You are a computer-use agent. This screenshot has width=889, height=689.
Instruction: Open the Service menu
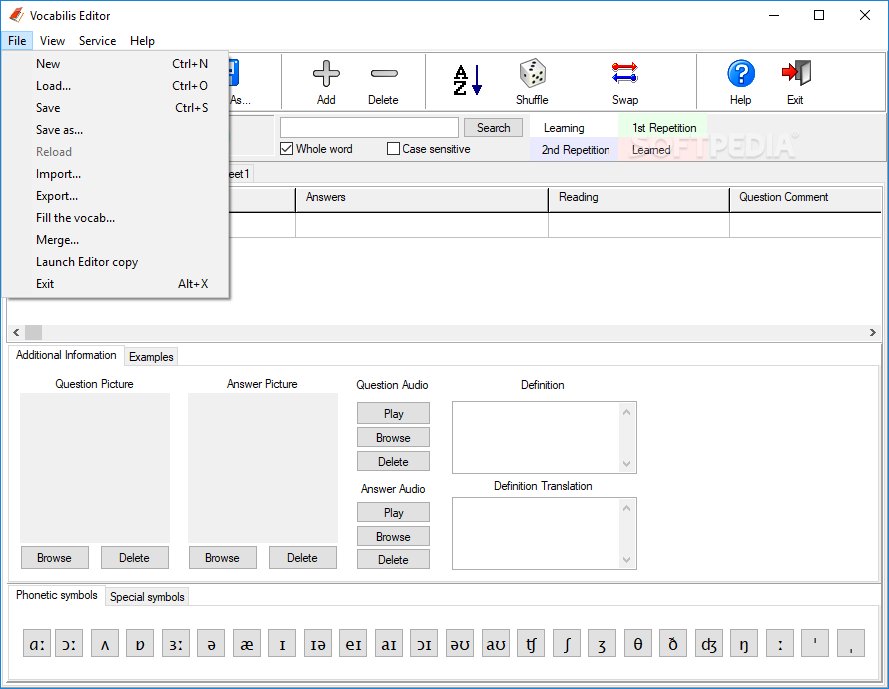98,41
